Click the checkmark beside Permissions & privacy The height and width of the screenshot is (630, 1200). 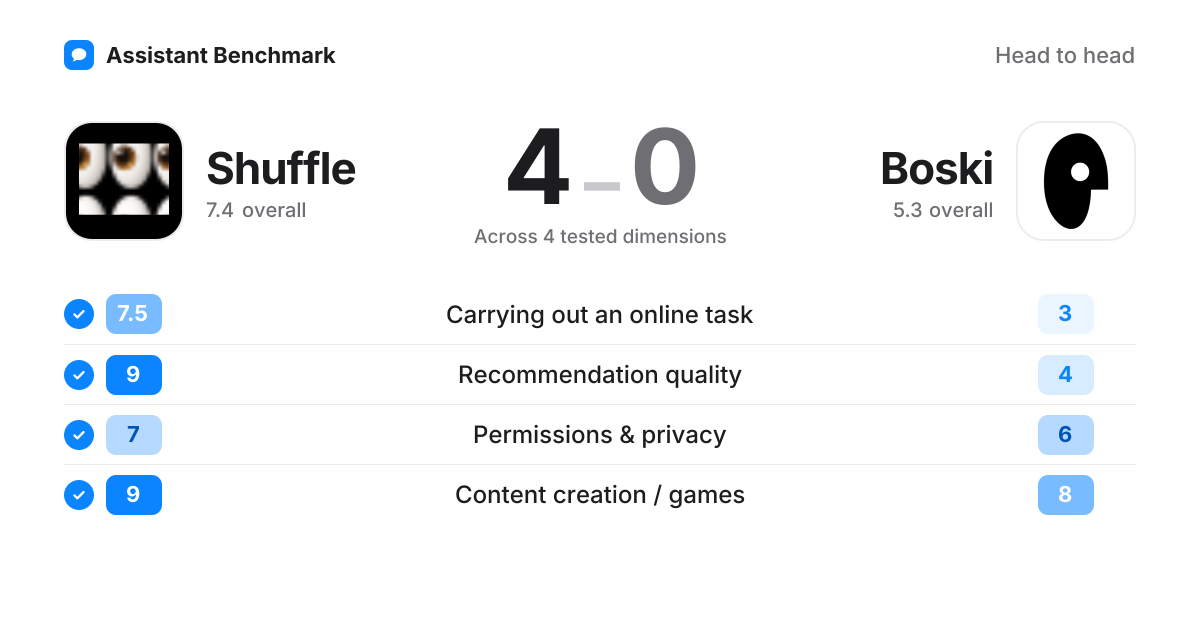pos(79,435)
